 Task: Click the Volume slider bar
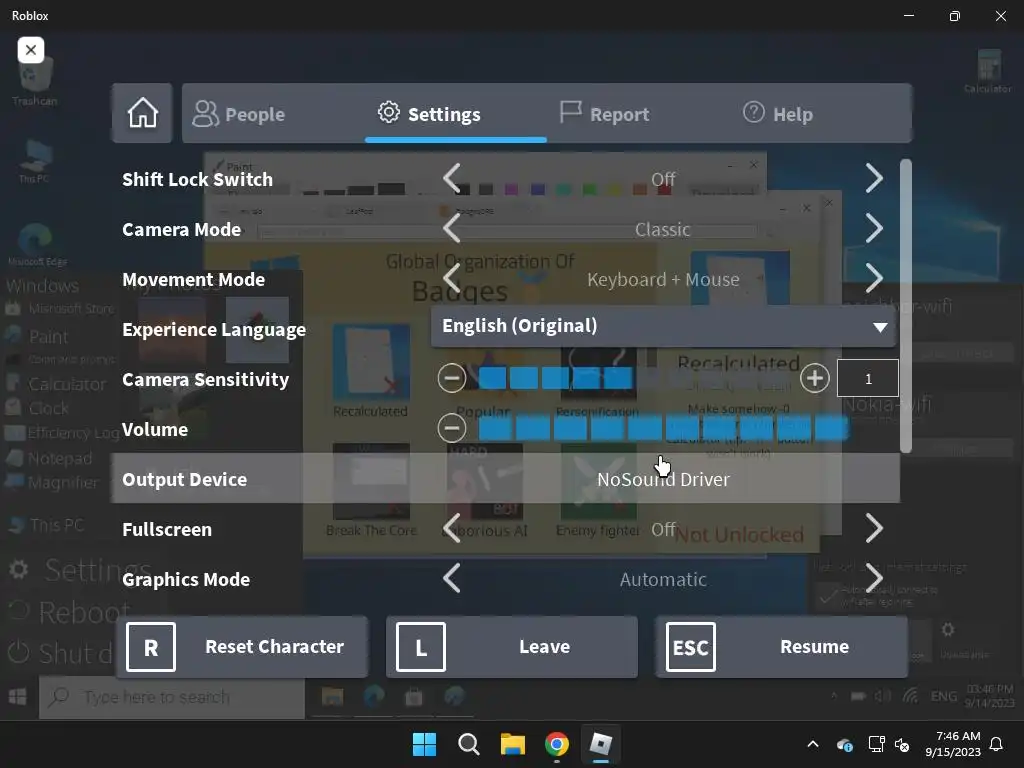pyautogui.click(x=663, y=428)
